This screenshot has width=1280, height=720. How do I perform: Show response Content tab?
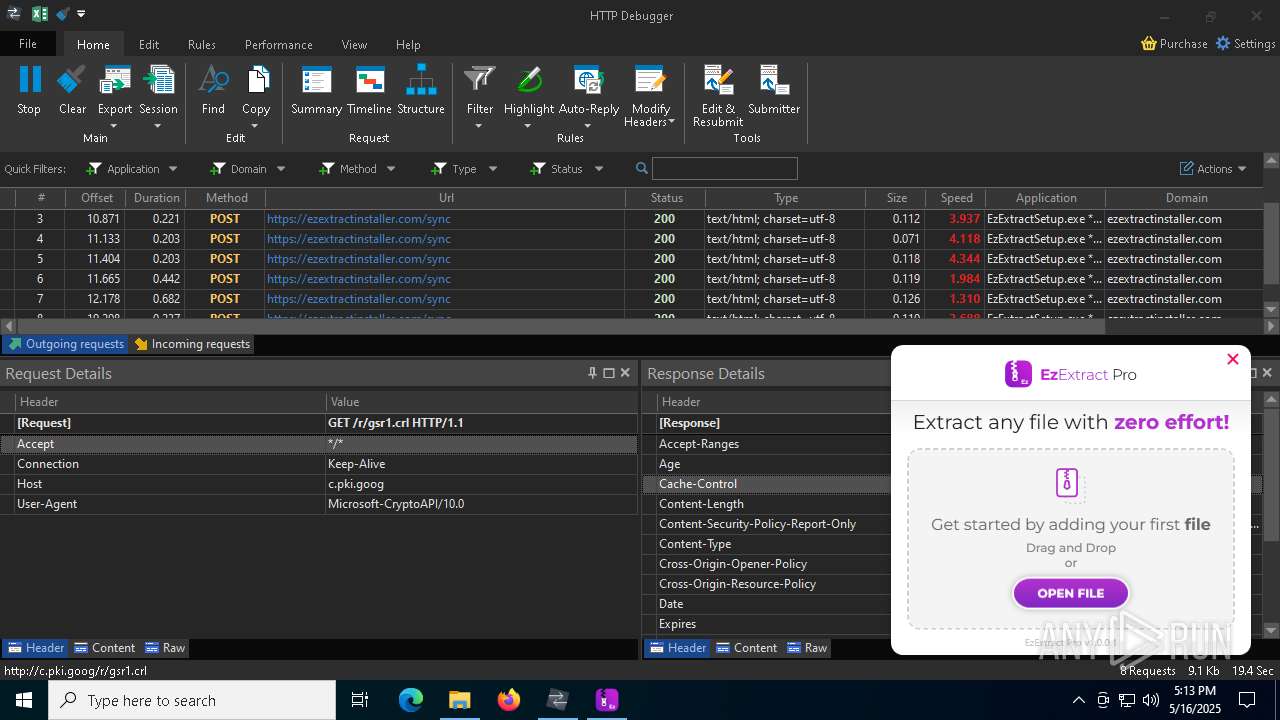pos(746,648)
